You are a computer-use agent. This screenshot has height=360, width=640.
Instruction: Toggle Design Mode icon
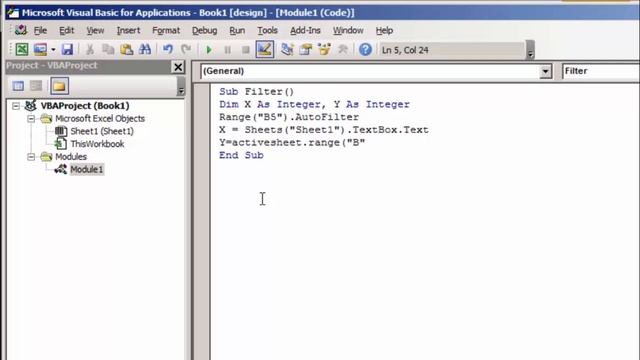coord(264,49)
